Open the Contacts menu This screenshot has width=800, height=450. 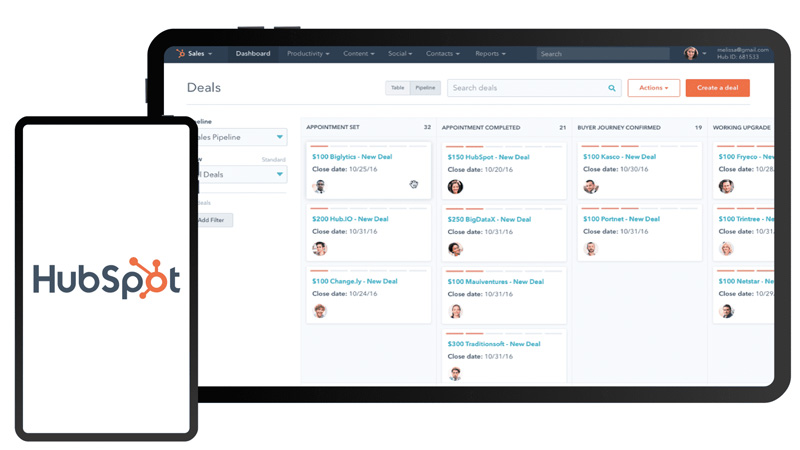443,54
